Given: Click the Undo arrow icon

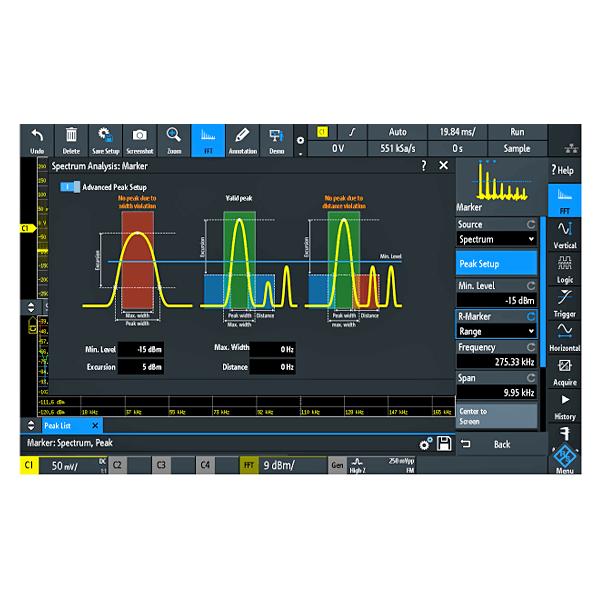Looking at the screenshot, I should pyautogui.click(x=37, y=136).
